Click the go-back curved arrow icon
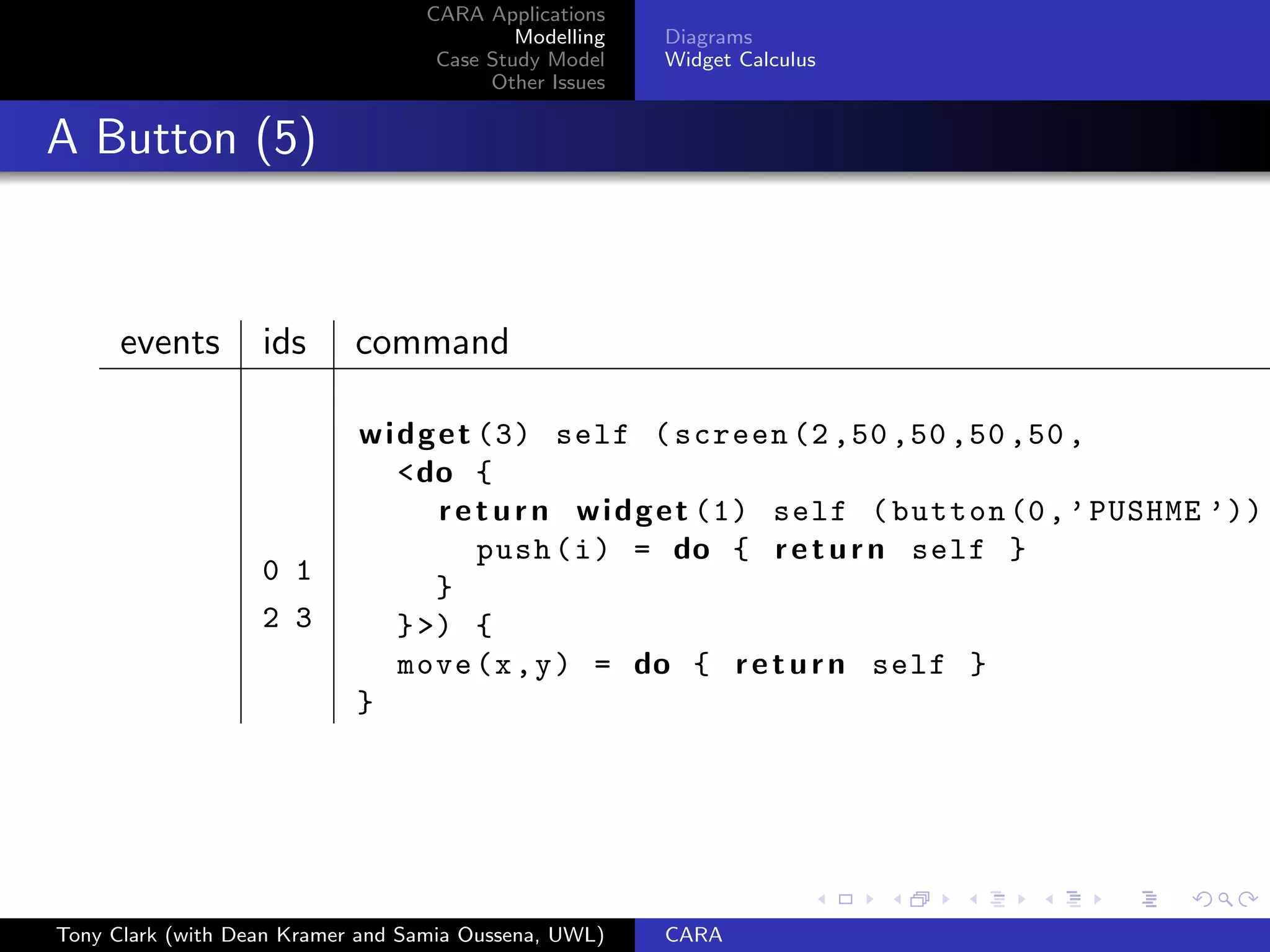Image resolution: width=1270 pixels, height=952 pixels. (1202, 899)
